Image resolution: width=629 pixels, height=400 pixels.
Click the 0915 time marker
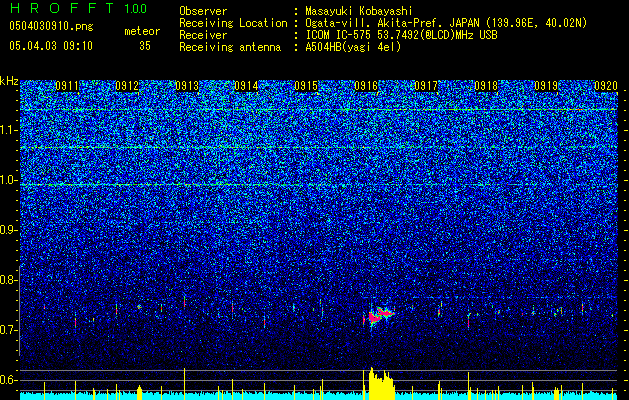click(x=306, y=86)
